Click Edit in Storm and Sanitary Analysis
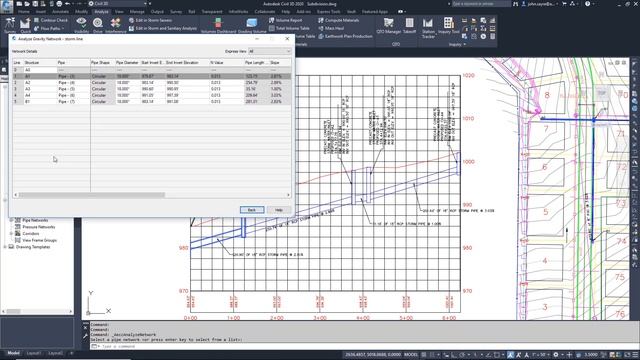640x360 pixels. pyautogui.click(x=163, y=28)
